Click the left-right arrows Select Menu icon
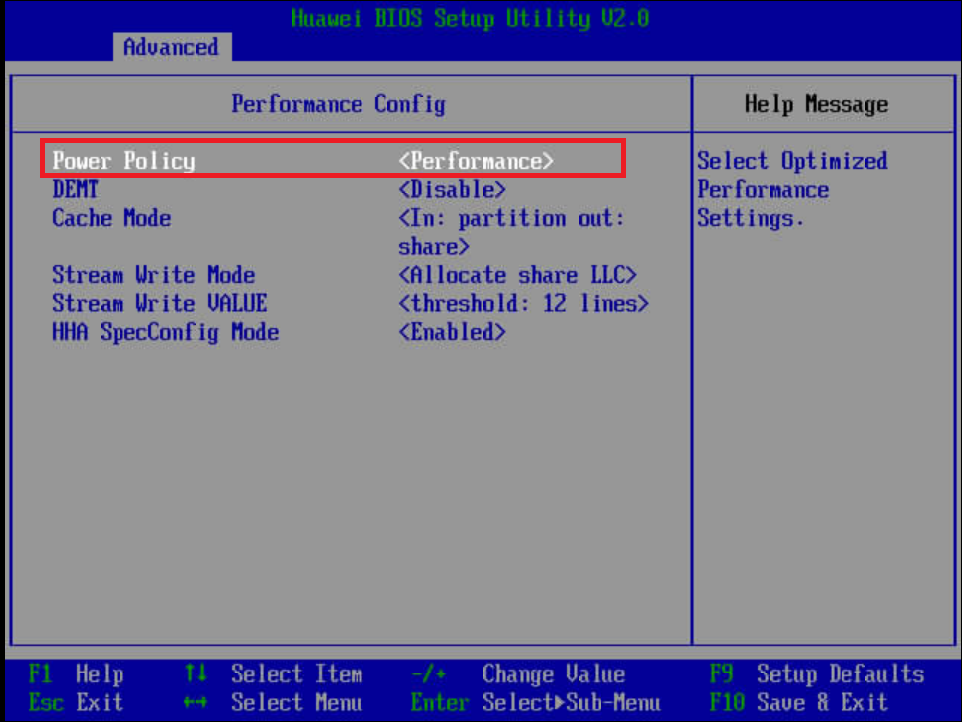Image resolution: width=962 pixels, height=722 pixels. point(195,703)
